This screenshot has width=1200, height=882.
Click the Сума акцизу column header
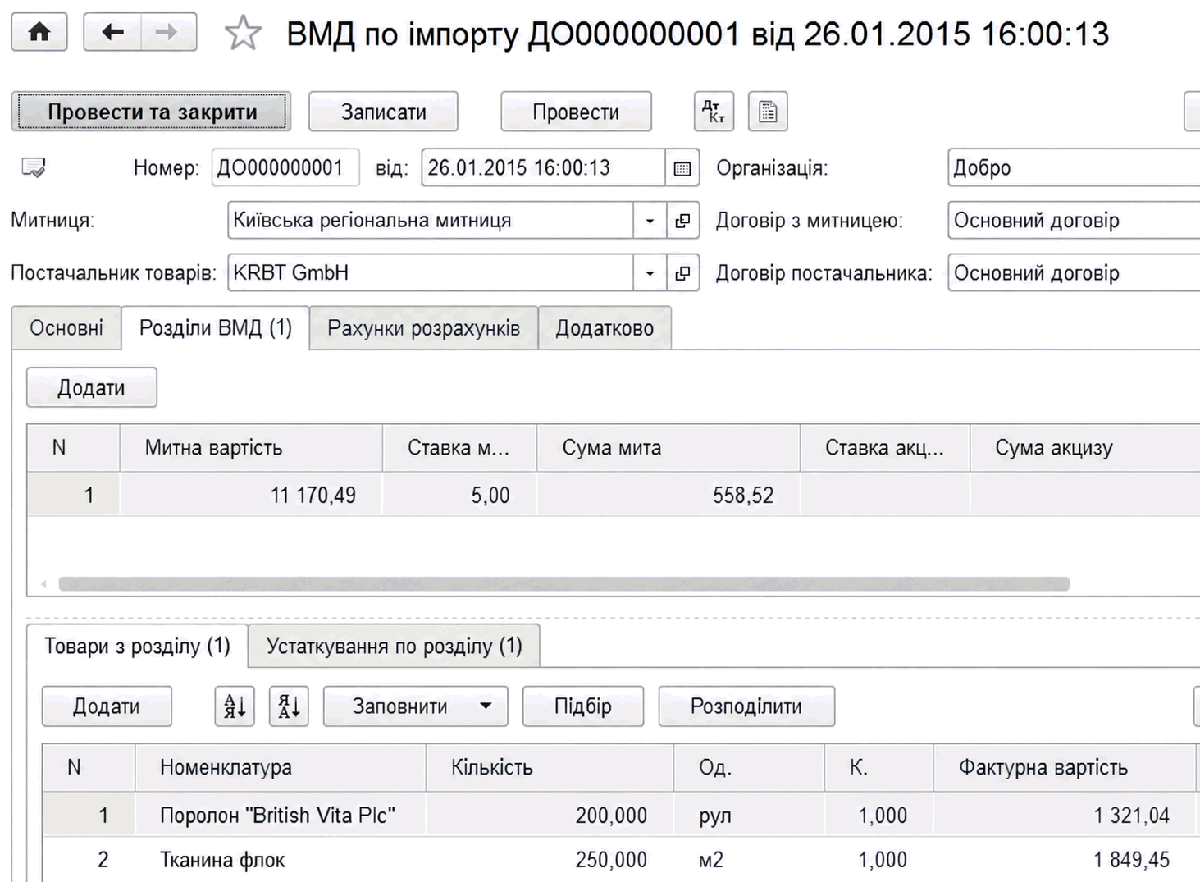[1085, 448]
